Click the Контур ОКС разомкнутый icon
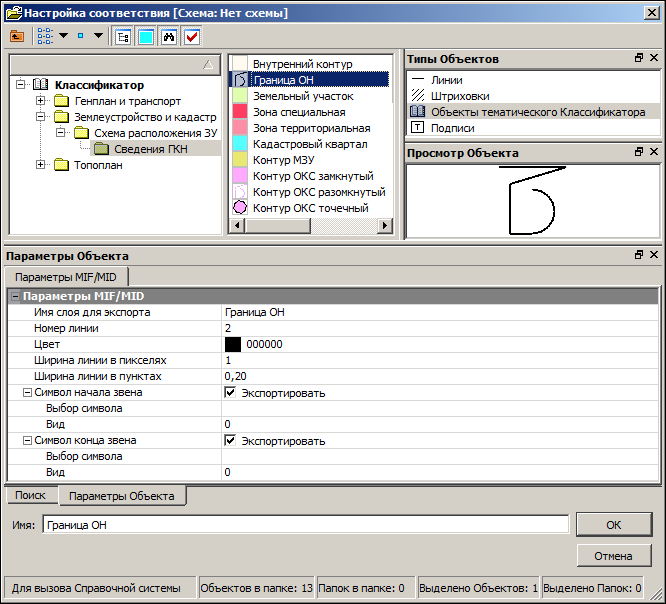Screen dimensions: 666x604 click(x=240, y=192)
